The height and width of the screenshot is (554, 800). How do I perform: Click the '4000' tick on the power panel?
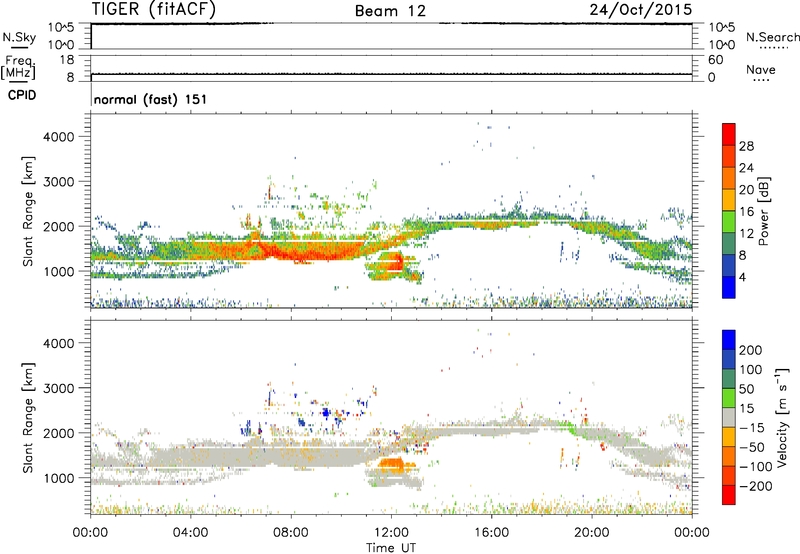pos(59,137)
